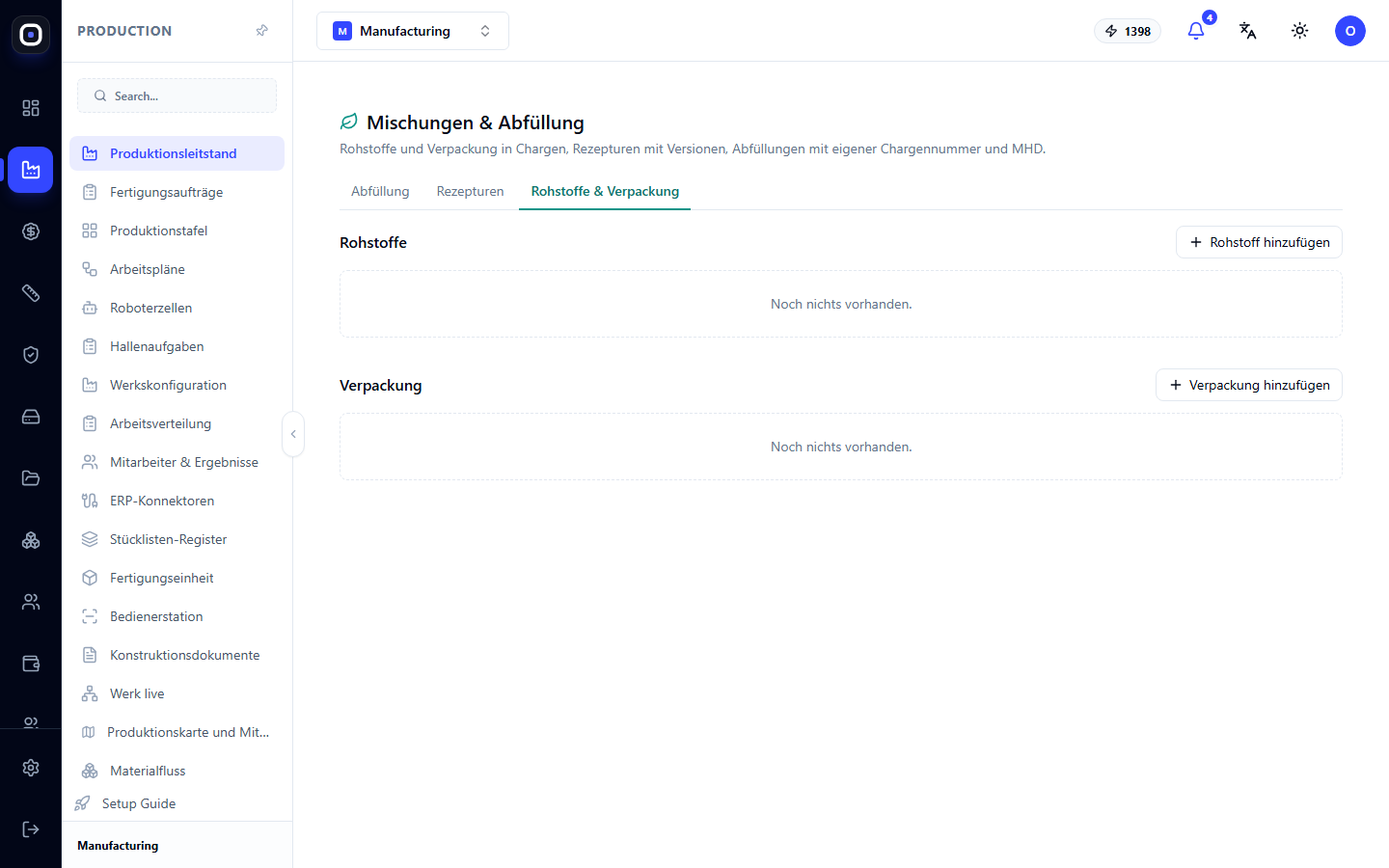Open the dashboard grid icon in rail
1389x868 pixels.
31,108
